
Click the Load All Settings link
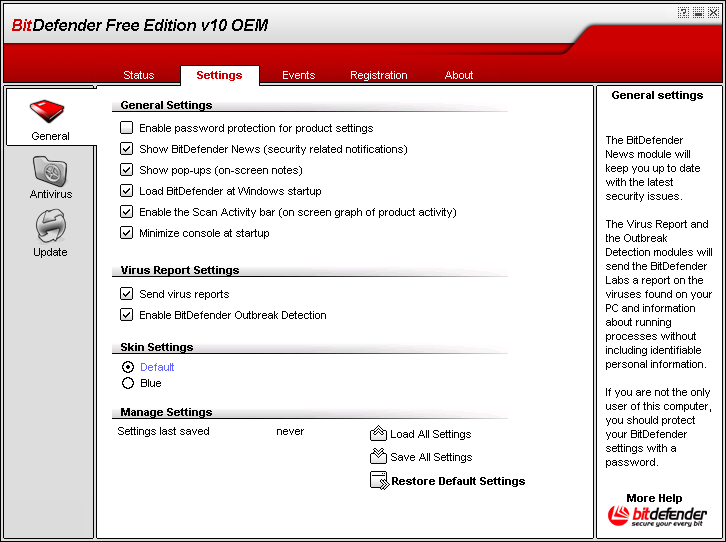[431, 434]
